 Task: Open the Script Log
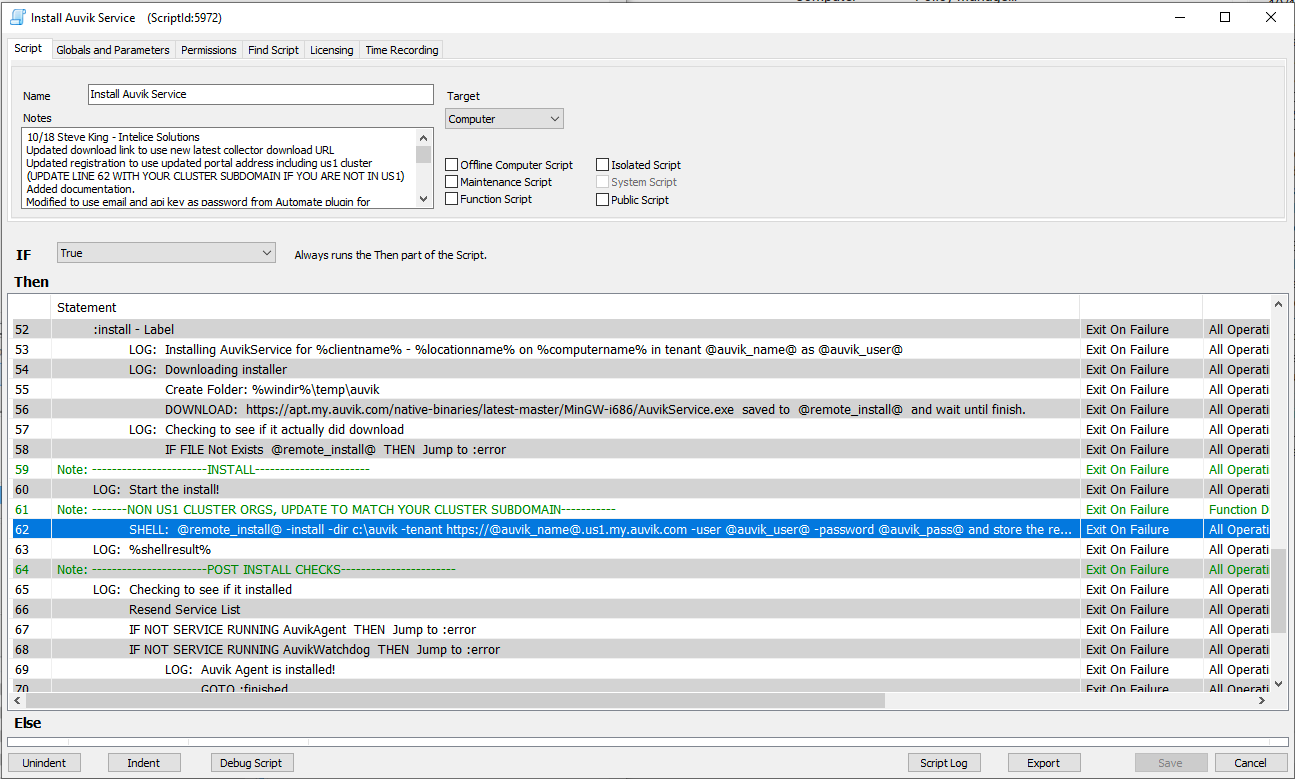pyautogui.click(x=944, y=763)
